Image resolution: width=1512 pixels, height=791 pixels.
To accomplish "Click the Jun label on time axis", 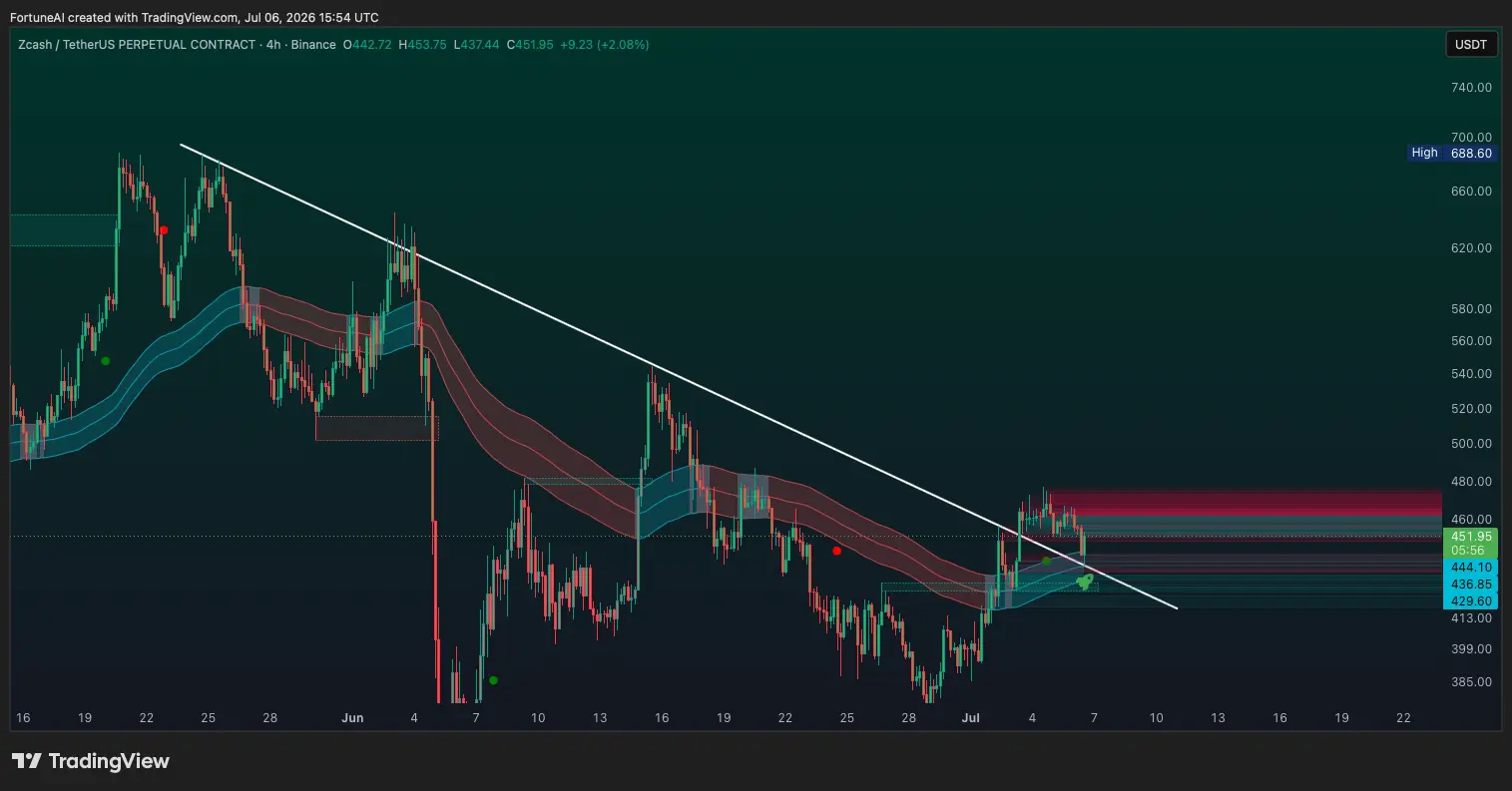I will coord(351,718).
